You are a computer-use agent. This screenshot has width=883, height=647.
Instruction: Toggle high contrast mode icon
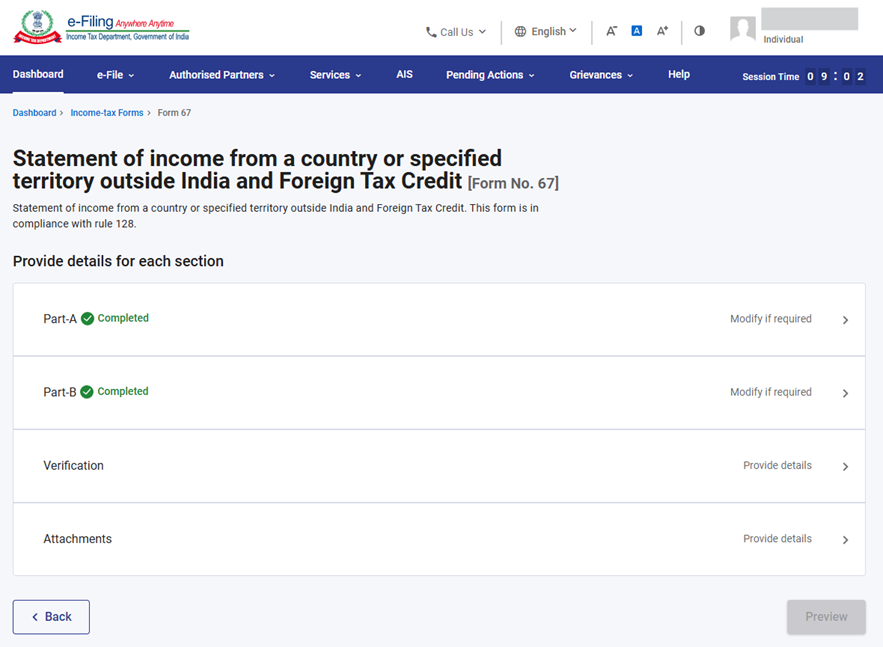(699, 31)
